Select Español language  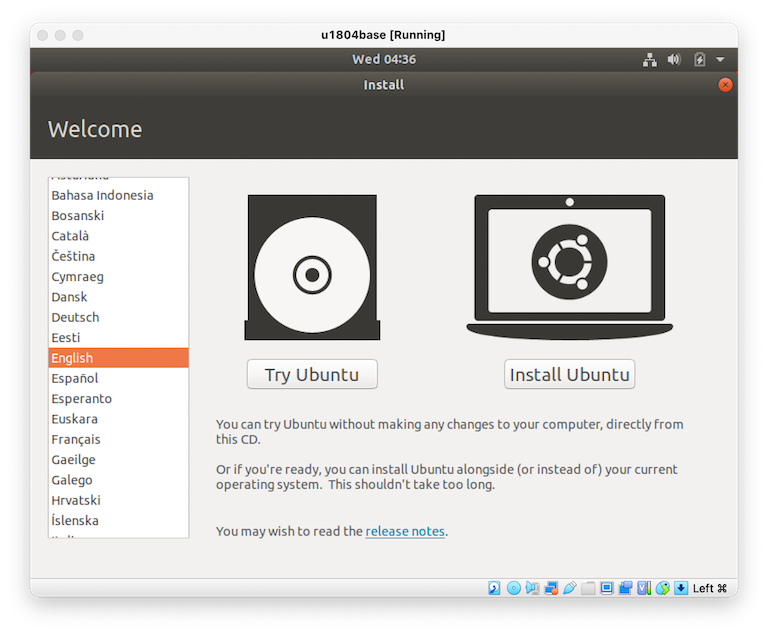pyautogui.click(x=119, y=378)
